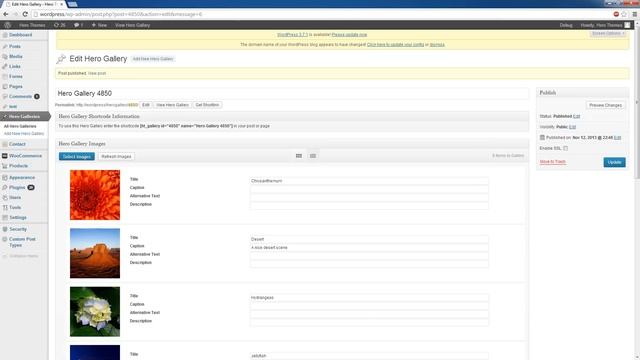This screenshot has width=640, height=360.
Task: Click the user avatar in the admin bar
Action: tap(627, 25)
